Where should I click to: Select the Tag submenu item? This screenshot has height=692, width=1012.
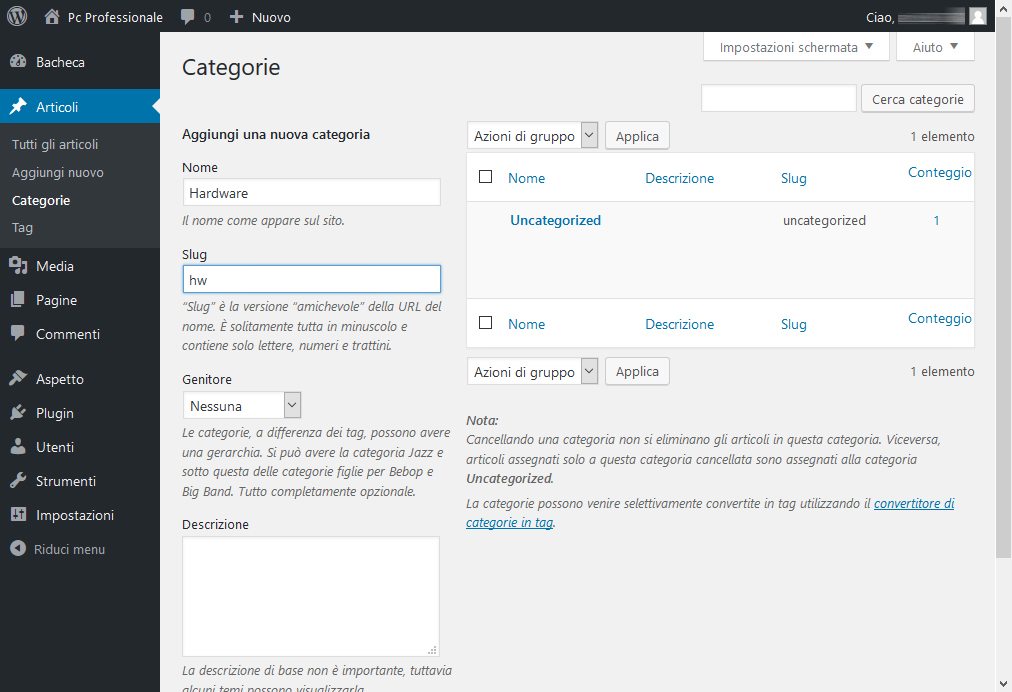[x=22, y=227]
